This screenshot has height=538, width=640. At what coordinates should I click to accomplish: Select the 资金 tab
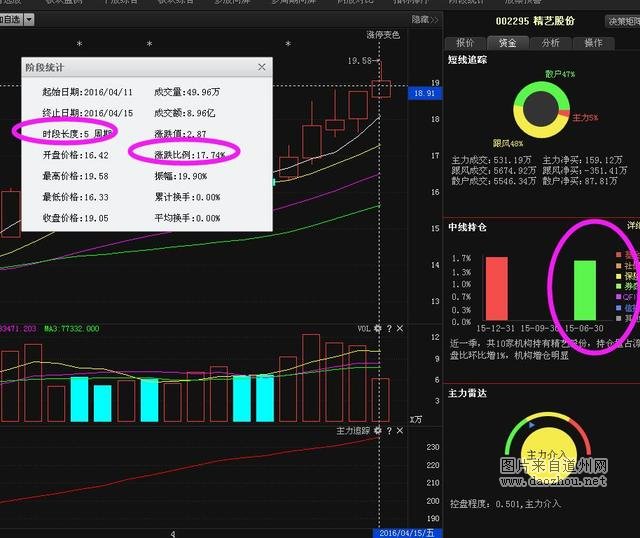(x=507, y=43)
